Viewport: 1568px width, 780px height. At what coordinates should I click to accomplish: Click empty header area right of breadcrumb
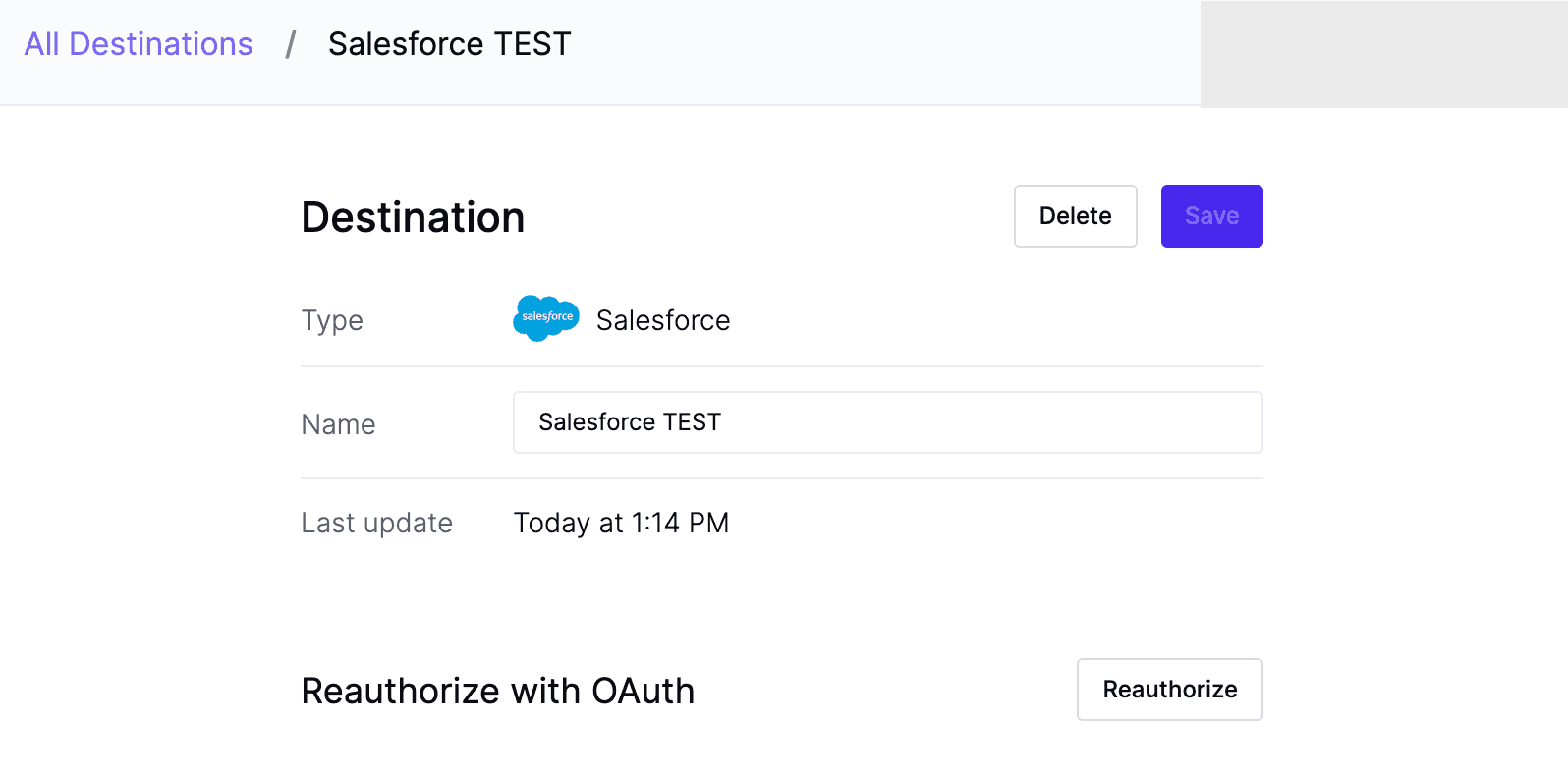(x=884, y=49)
